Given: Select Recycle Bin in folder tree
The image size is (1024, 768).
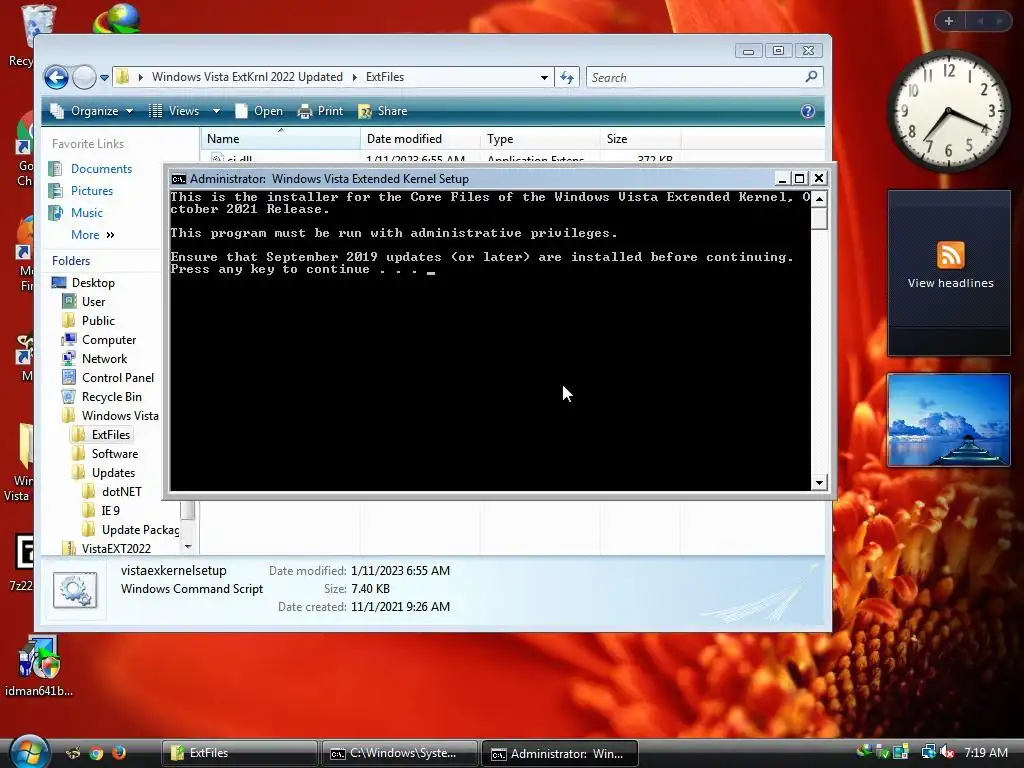Looking at the screenshot, I should pos(112,396).
